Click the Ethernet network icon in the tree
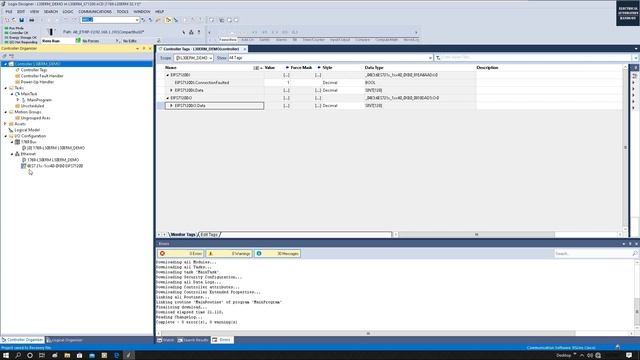The image size is (640, 360). tap(17, 154)
